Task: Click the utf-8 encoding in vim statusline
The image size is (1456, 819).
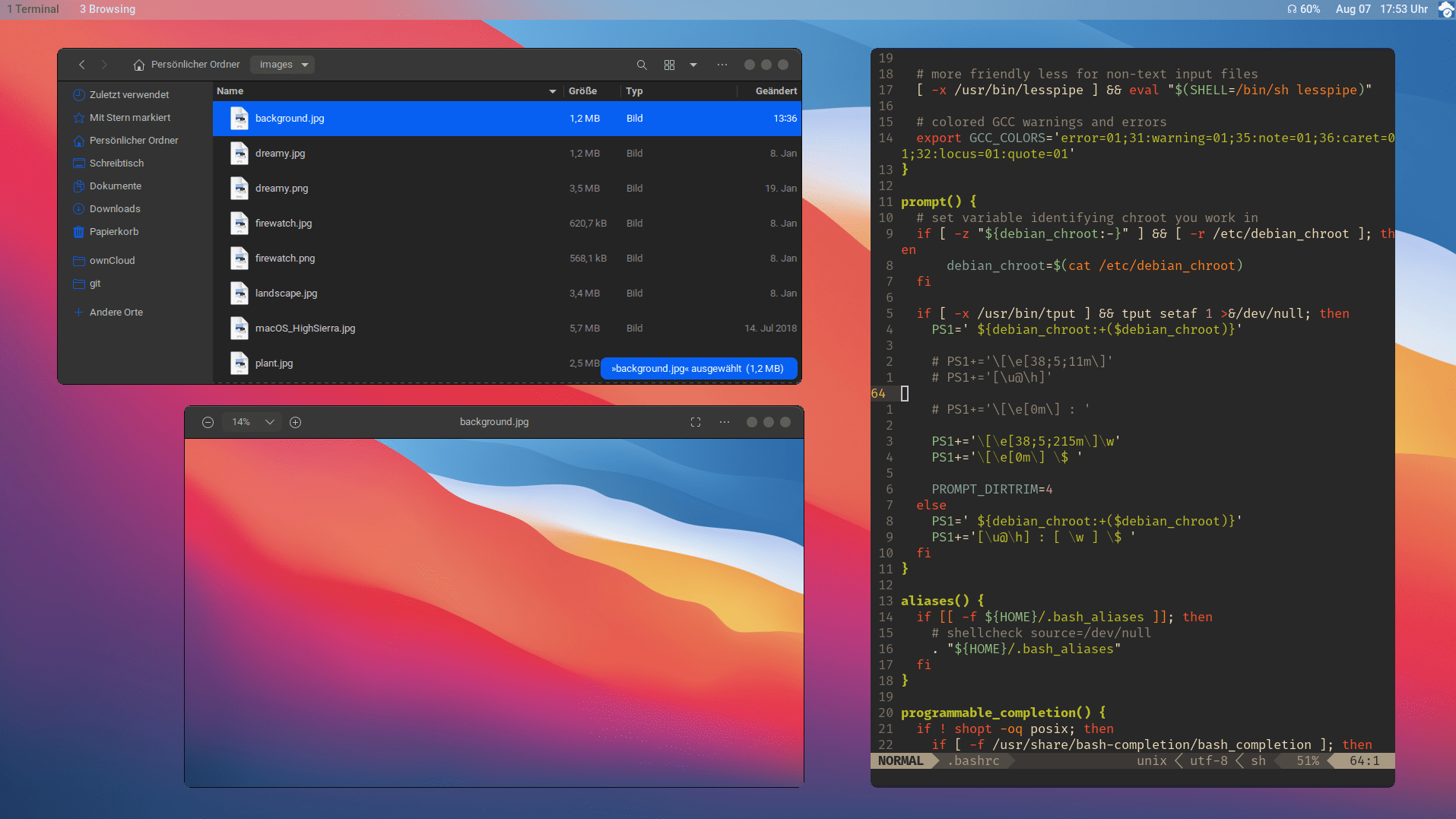Action: [1208, 760]
